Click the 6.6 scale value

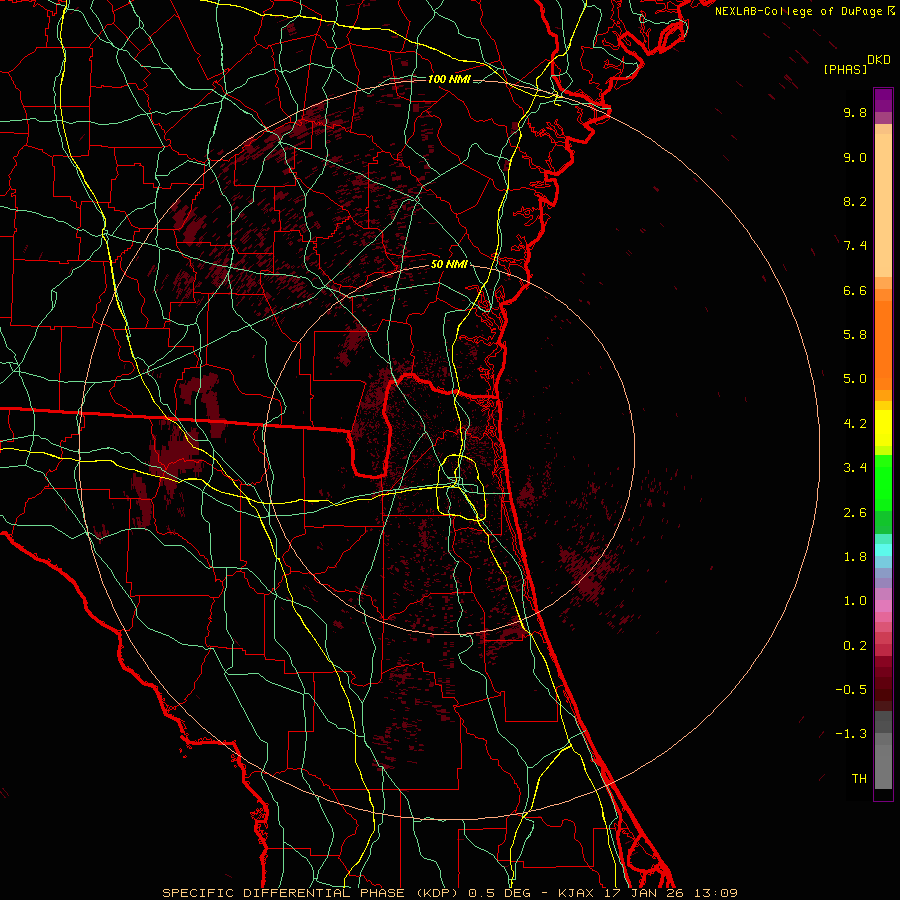pyautogui.click(x=855, y=290)
